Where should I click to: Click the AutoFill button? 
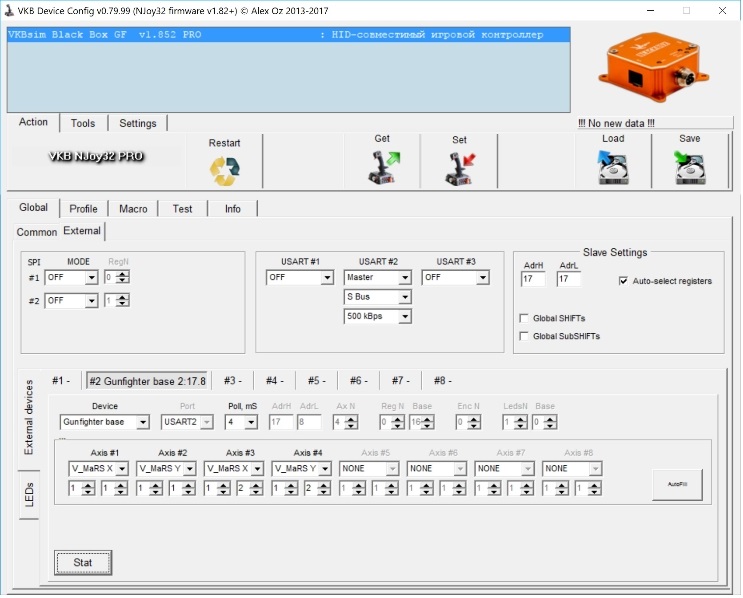click(677, 484)
